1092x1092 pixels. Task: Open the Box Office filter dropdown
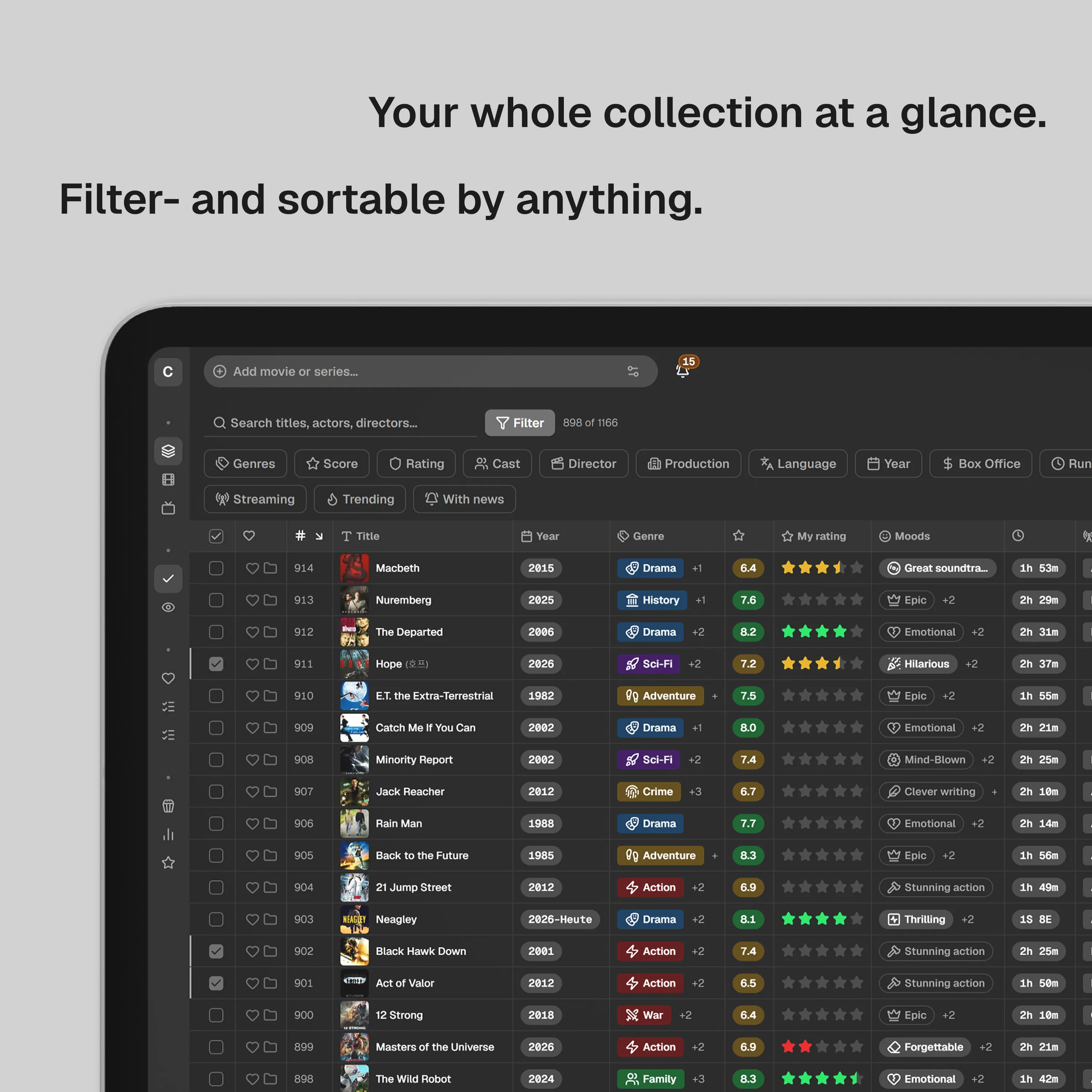(x=981, y=463)
